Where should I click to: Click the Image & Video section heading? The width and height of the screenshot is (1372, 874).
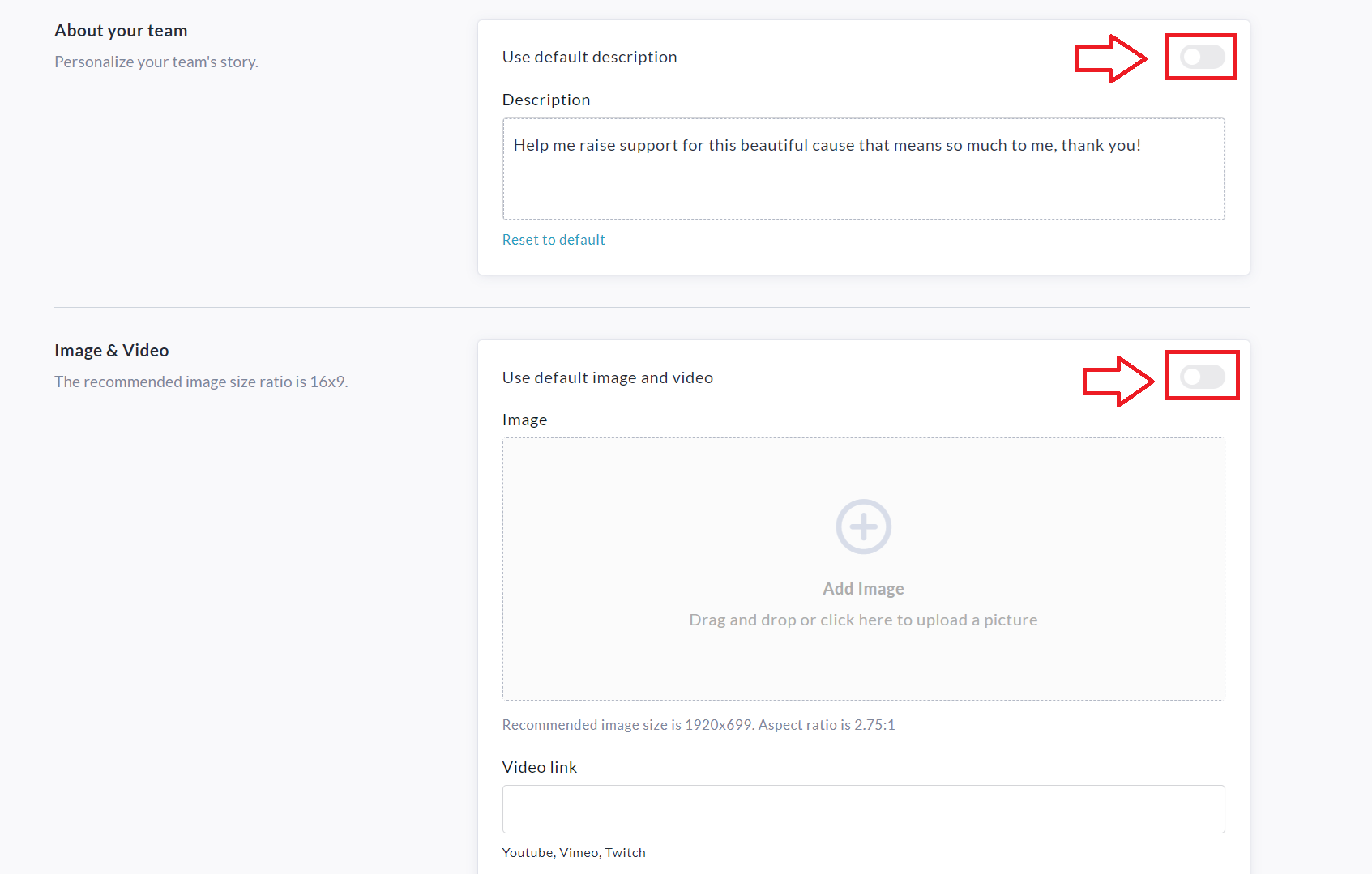(x=112, y=351)
